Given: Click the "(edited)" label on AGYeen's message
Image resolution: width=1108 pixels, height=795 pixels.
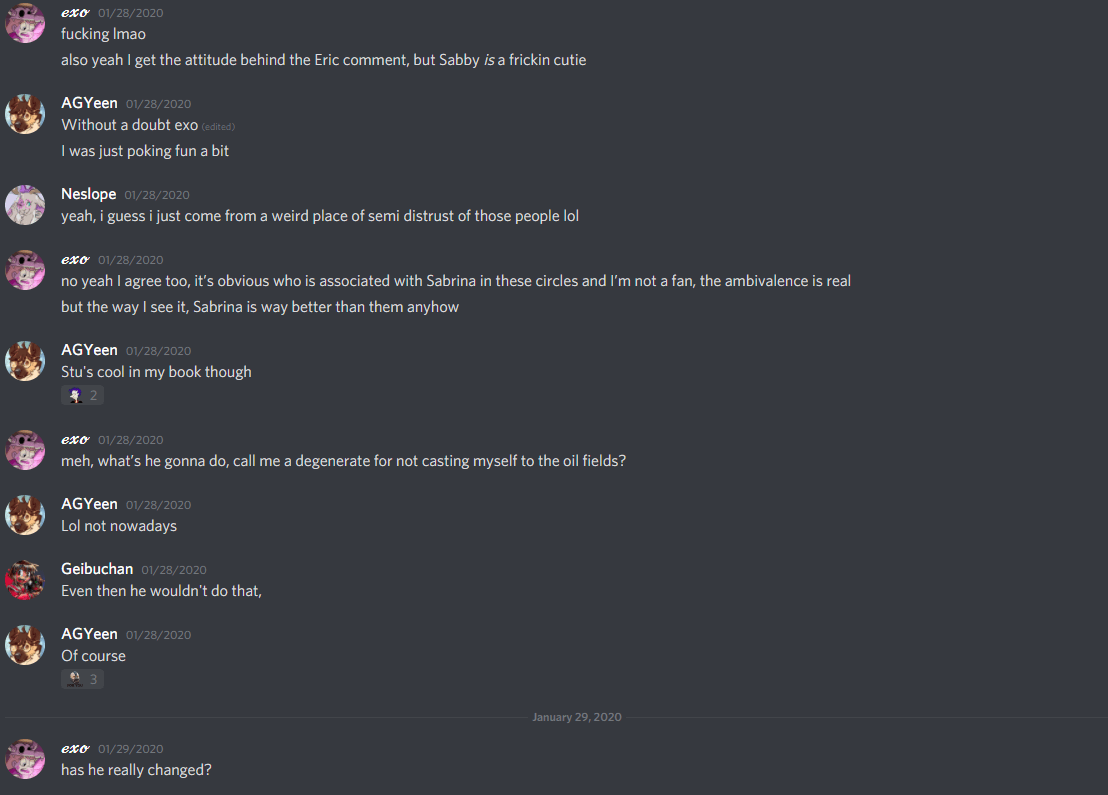Looking at the screenshot, I should (x=218, y=127).
